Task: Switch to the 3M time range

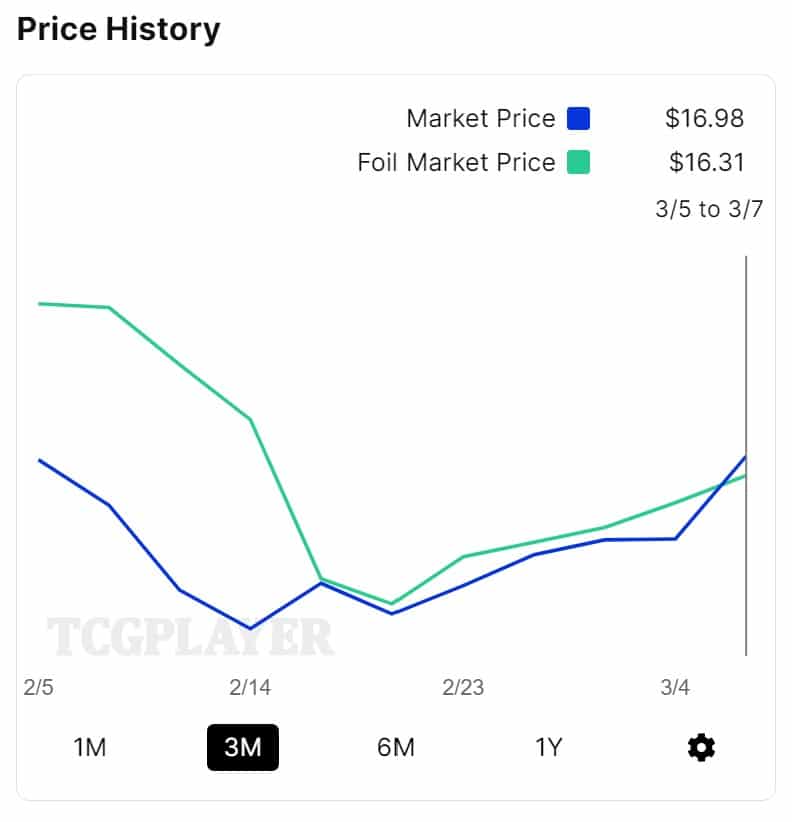Action: click(x=243, y=747)
